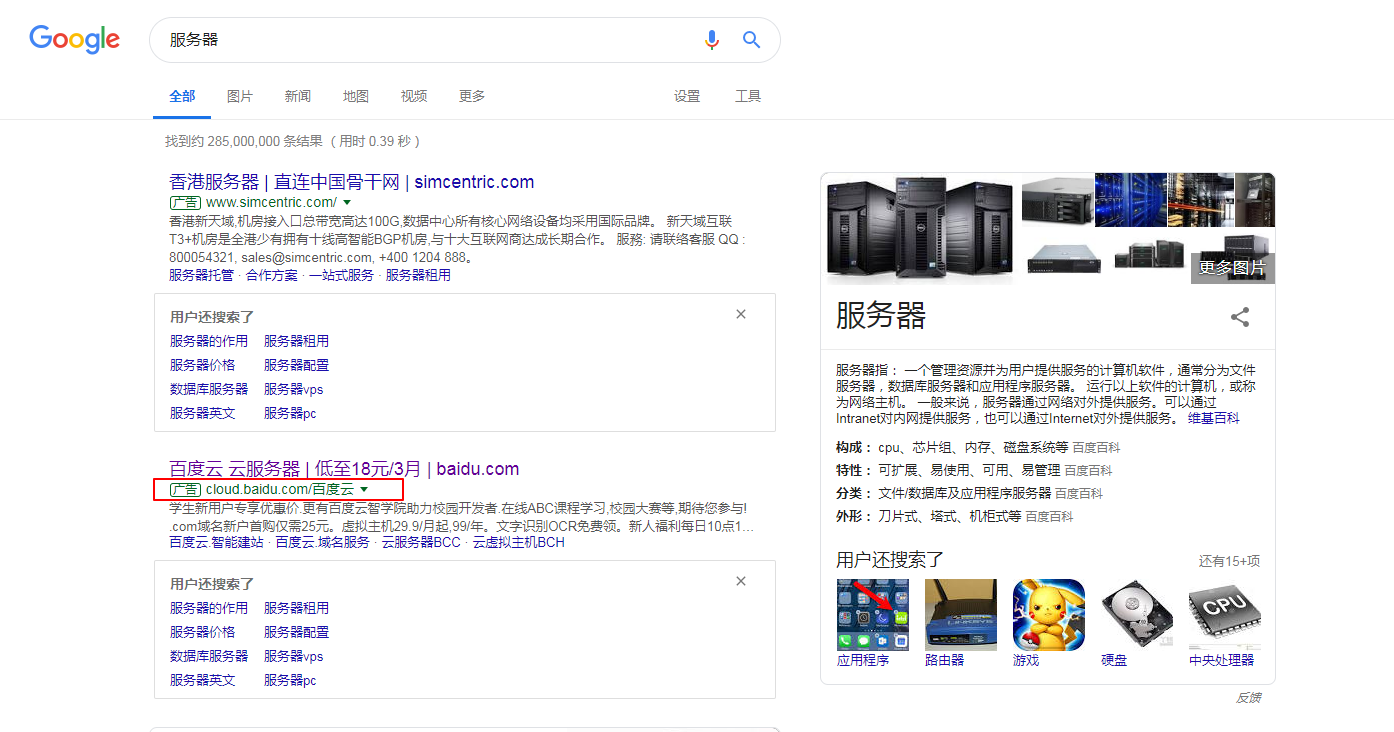The image size is (1394, 732).
Task: Open the 维基百科 source link
Action: click(1213, 418)
